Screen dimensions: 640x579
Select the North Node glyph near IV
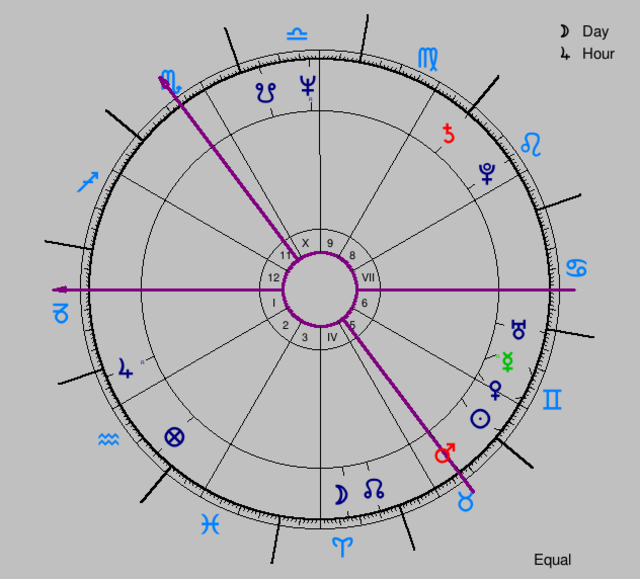point(374,489)
